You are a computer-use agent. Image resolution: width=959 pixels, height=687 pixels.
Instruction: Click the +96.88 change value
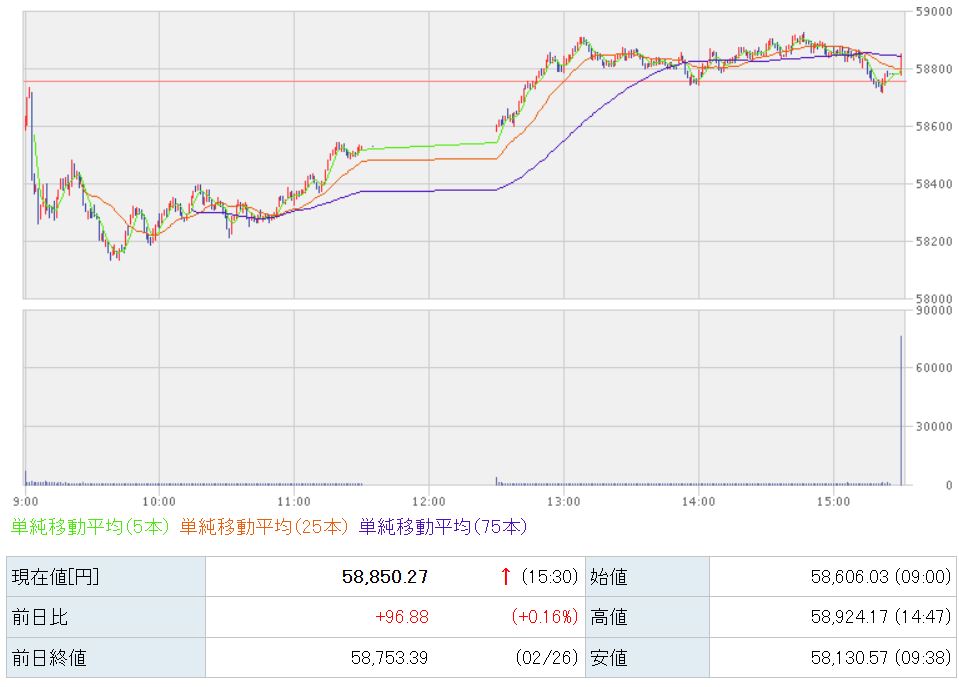tap(402, 617)
